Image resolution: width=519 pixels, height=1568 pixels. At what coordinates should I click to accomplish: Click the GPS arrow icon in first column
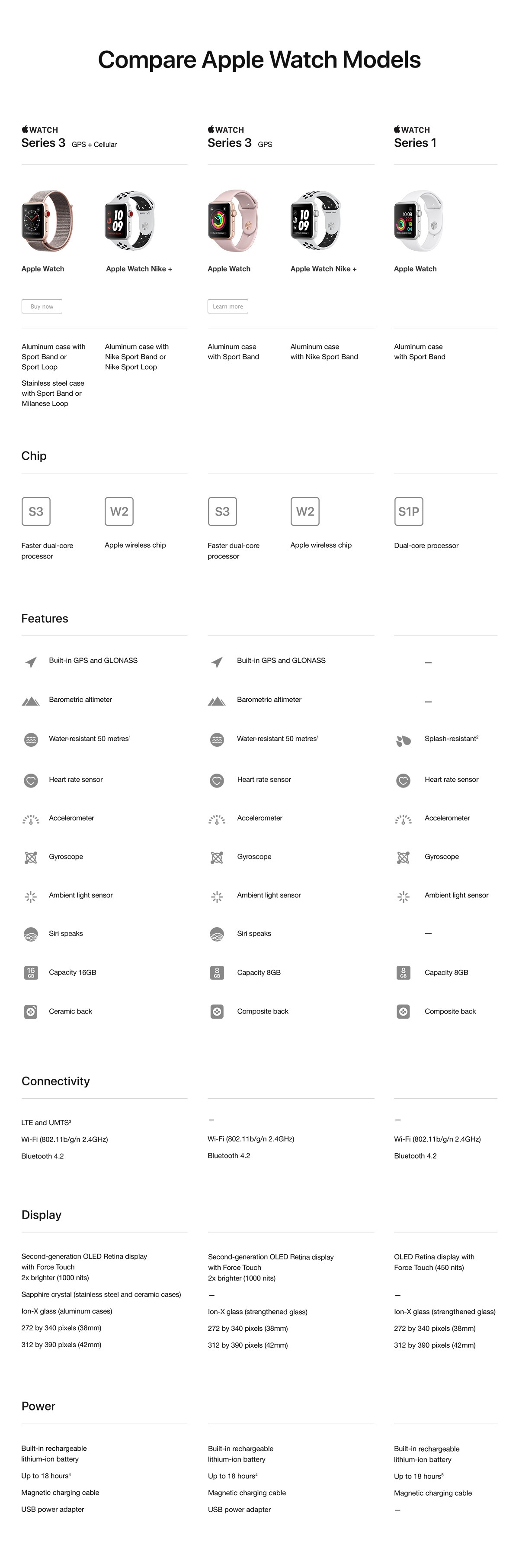(x=31, y=661)
